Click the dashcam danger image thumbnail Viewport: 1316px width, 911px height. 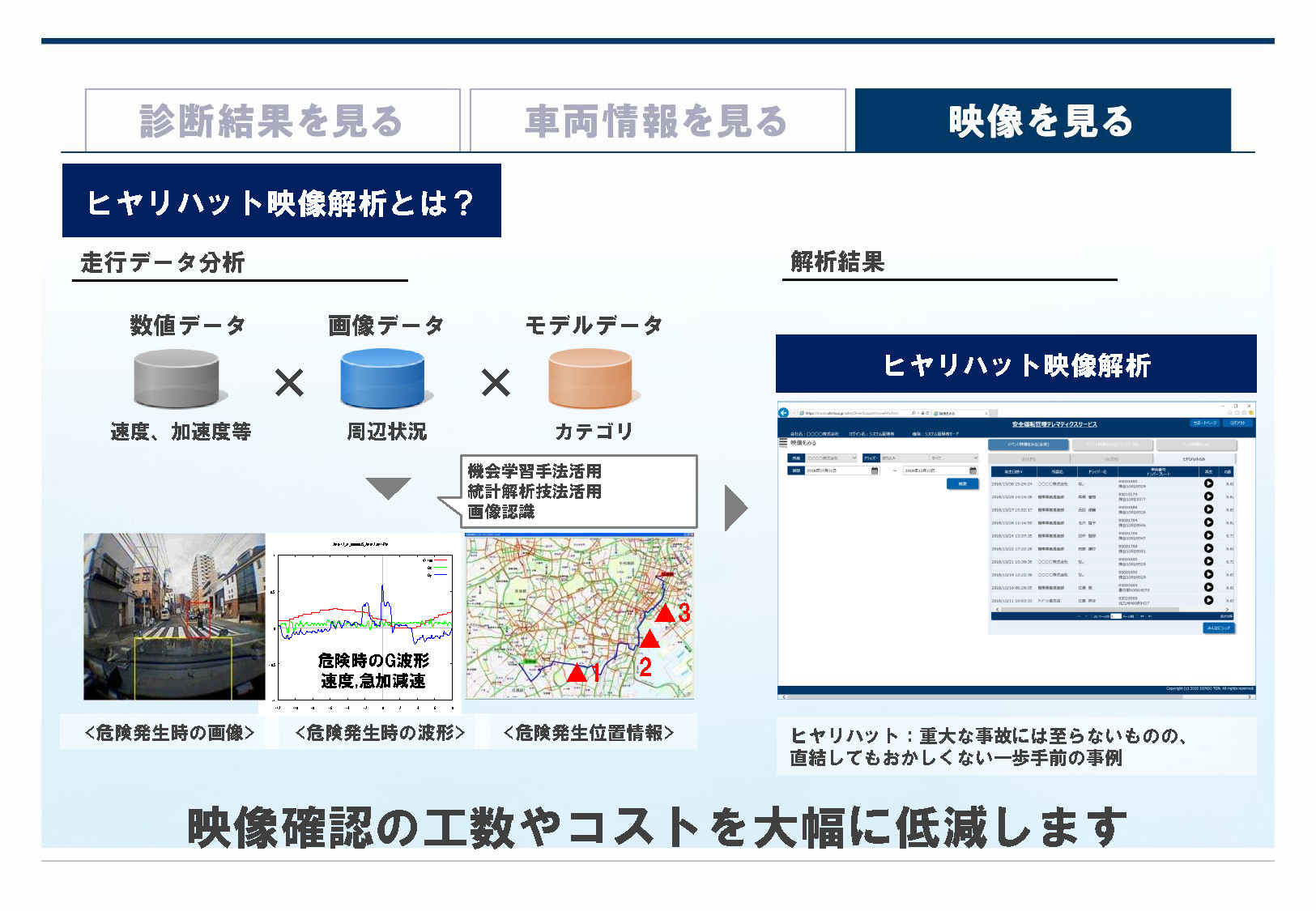174,616
